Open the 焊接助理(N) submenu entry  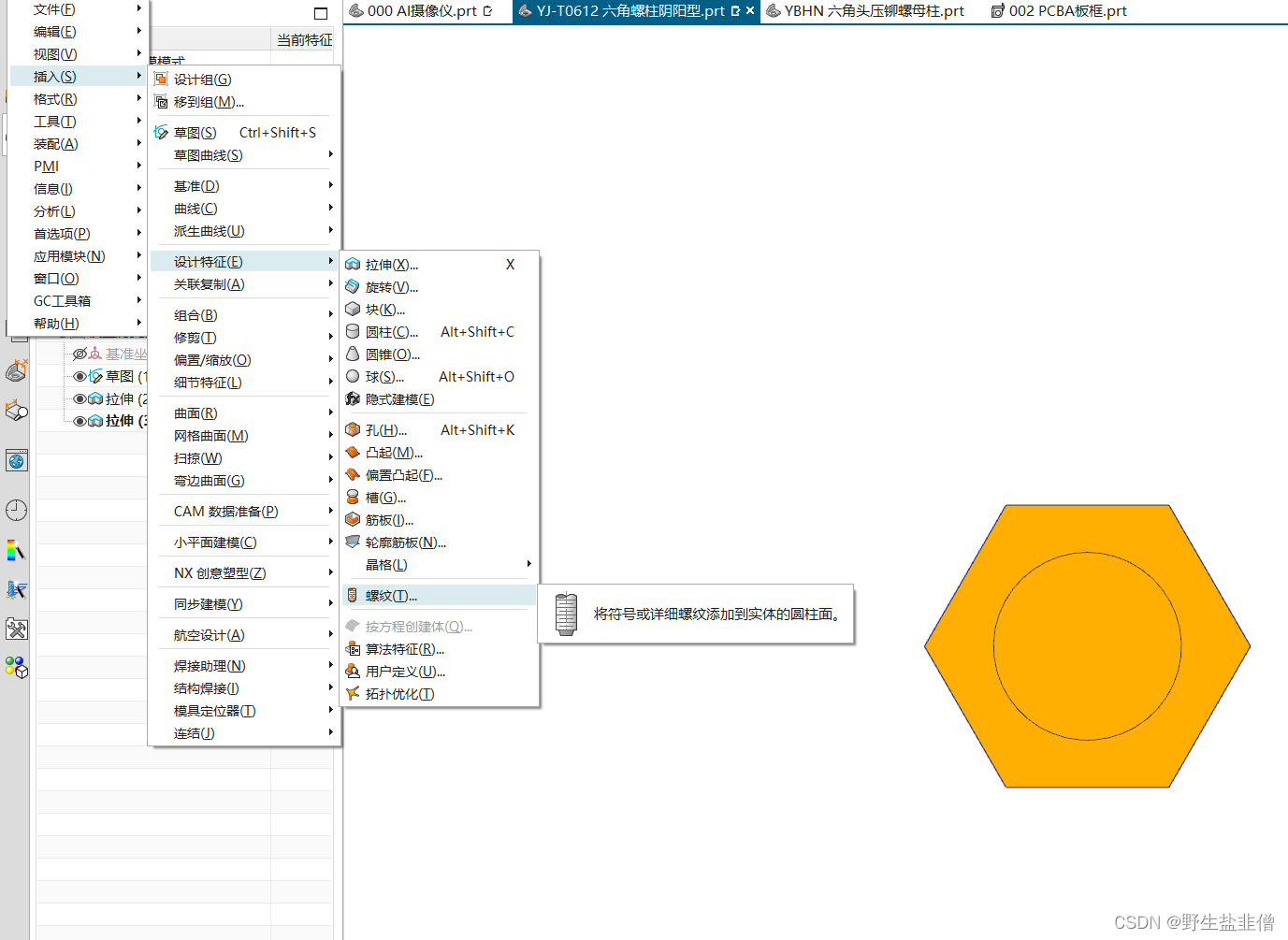click(x=244, y=666)
